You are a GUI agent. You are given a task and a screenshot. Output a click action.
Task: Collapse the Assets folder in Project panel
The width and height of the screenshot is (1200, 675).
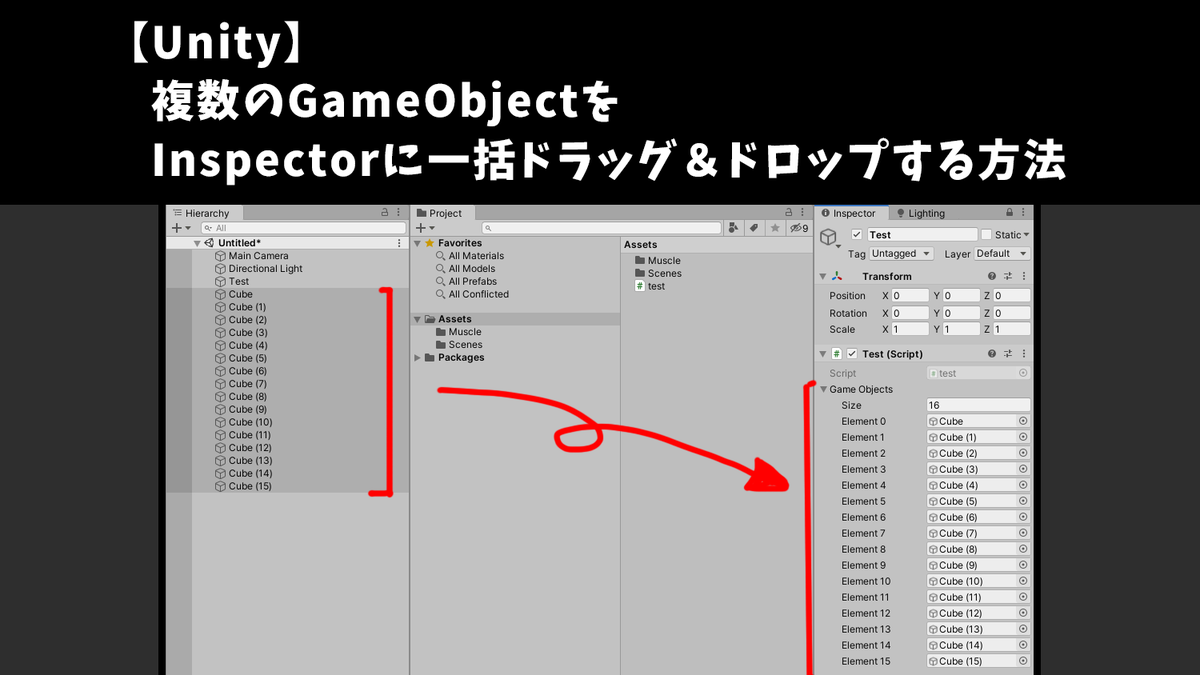tap(415, 318)
